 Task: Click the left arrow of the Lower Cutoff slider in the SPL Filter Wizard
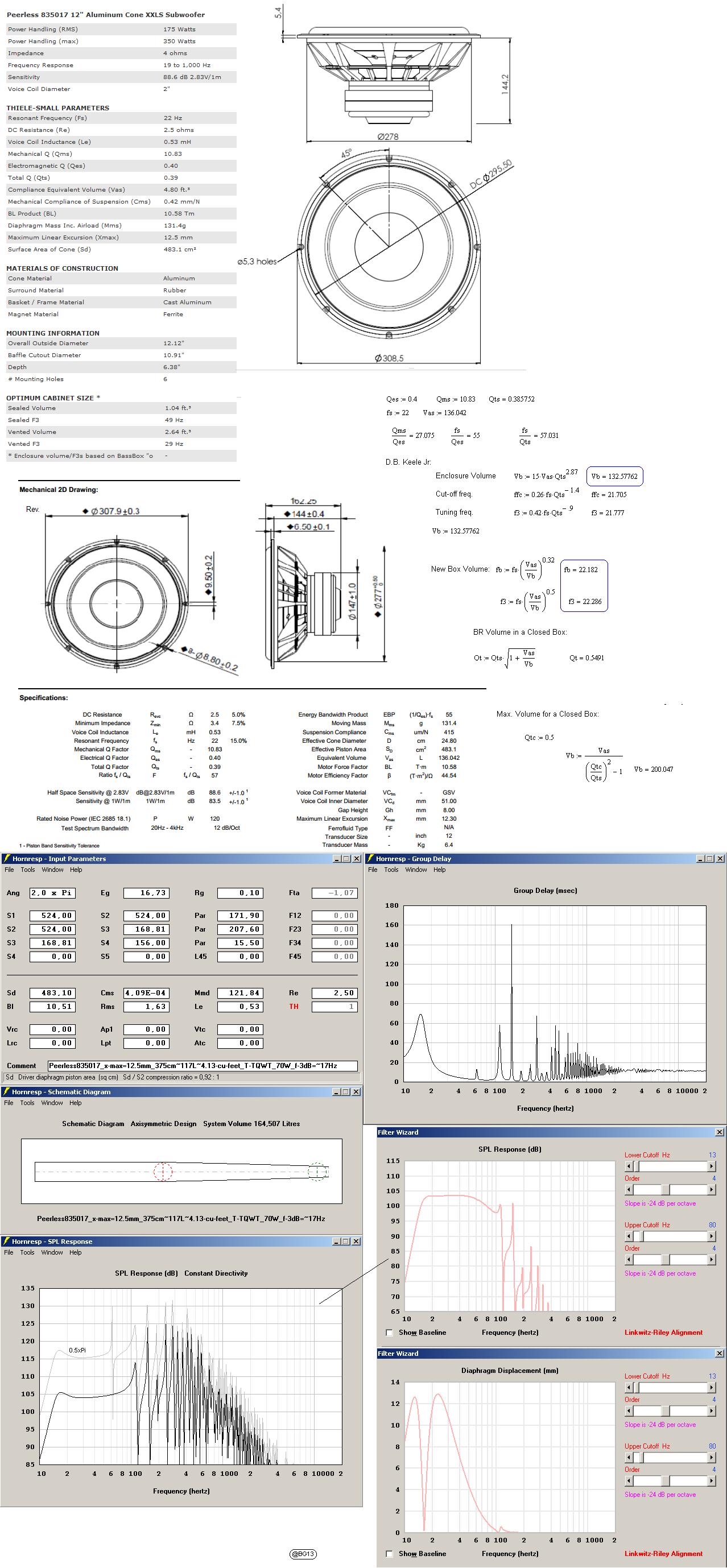point(629,1166)
